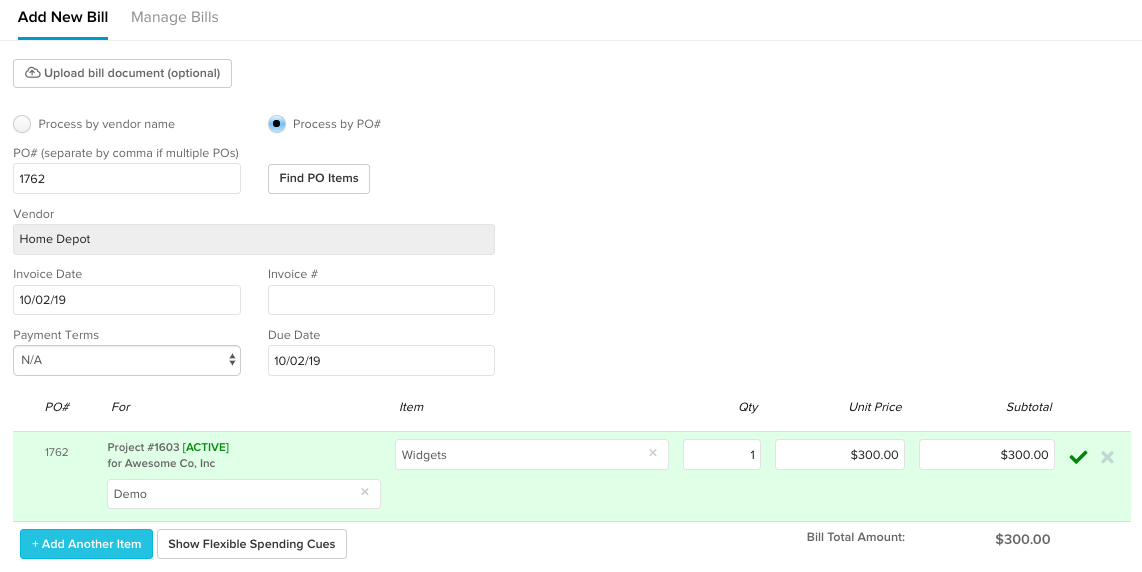Open the Add New Bill tab

[63, 17]
